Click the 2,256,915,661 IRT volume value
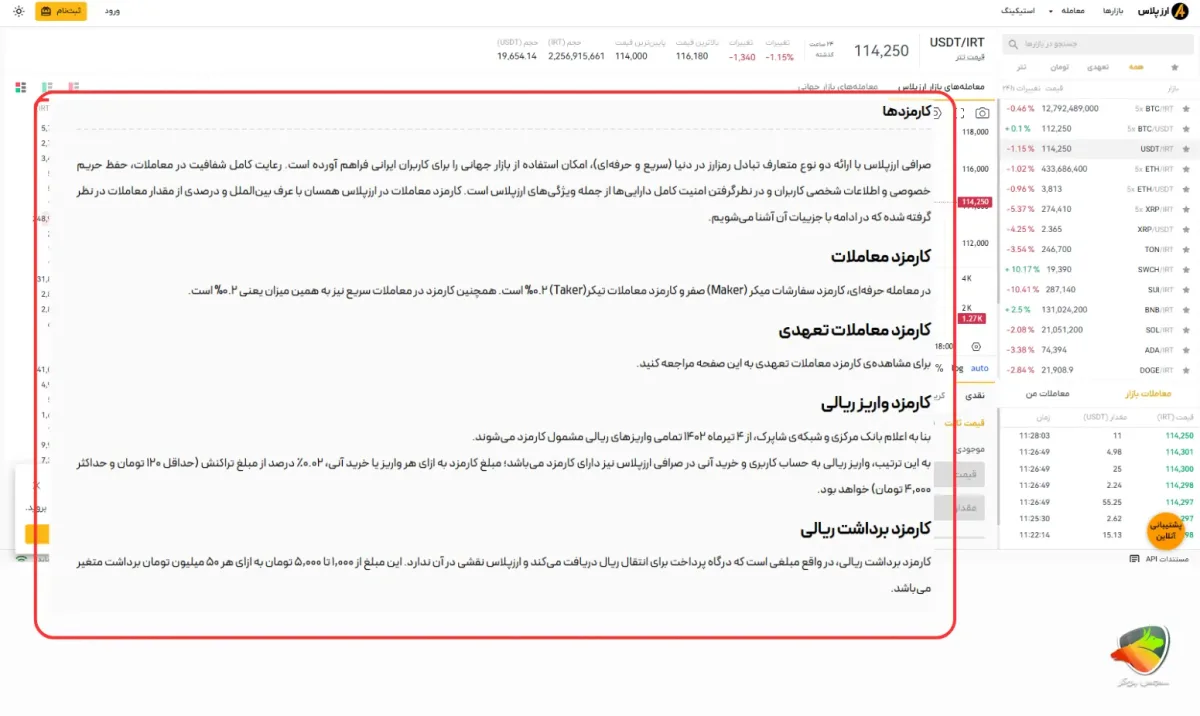 [577, 56]
